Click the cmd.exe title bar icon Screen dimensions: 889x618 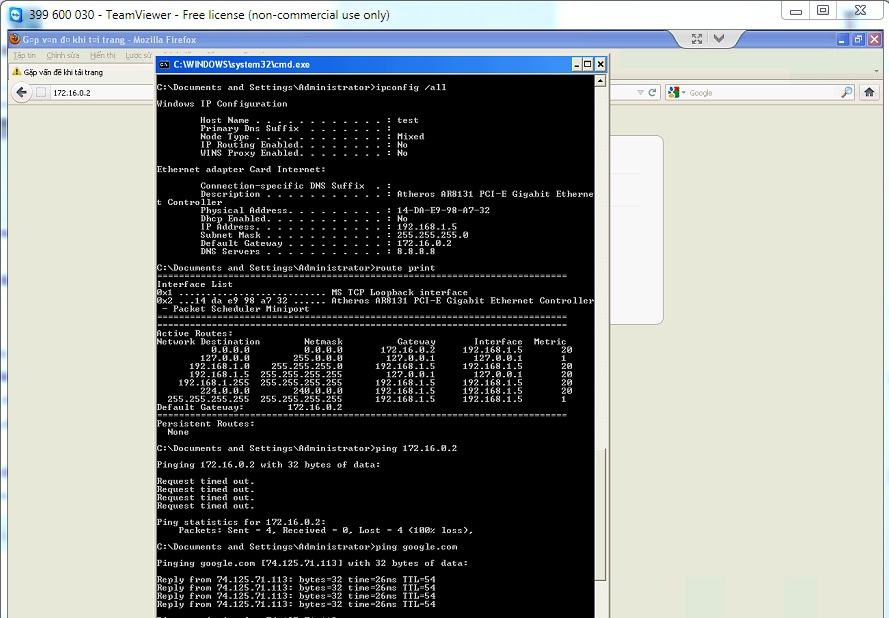(164, 64)
